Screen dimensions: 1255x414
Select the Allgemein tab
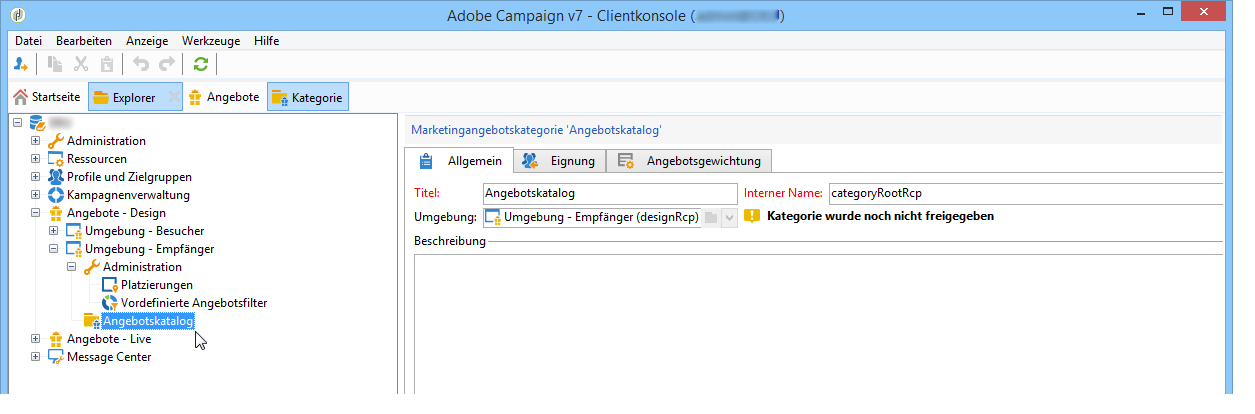(459, 160)
